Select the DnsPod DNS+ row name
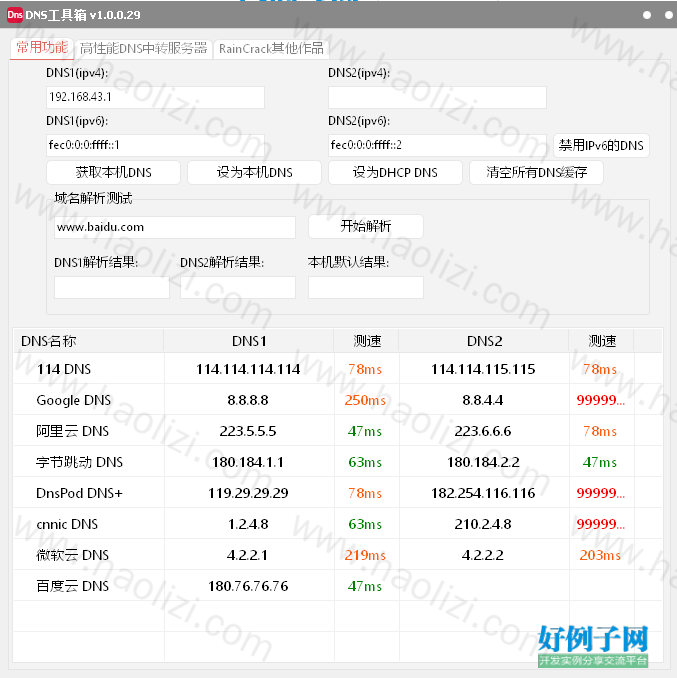677x678 pixels. point(79,493)
